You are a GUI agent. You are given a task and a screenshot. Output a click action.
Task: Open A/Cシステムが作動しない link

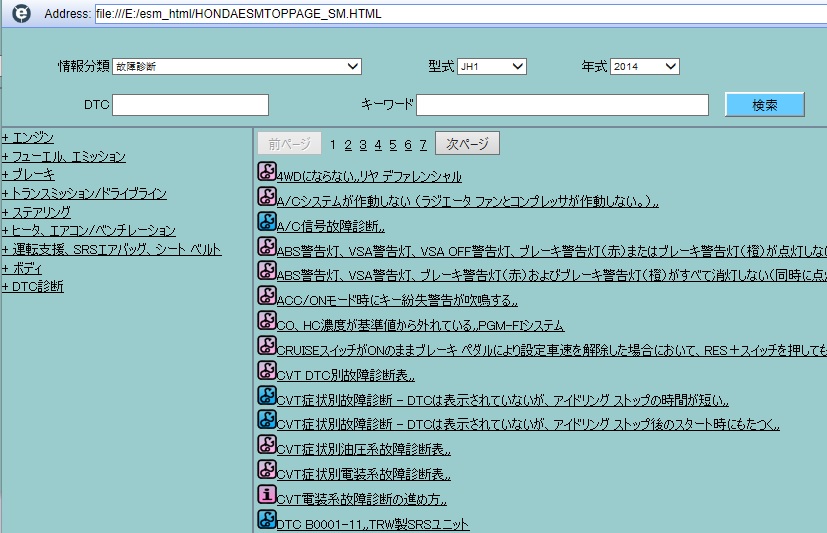pos(468,201)
